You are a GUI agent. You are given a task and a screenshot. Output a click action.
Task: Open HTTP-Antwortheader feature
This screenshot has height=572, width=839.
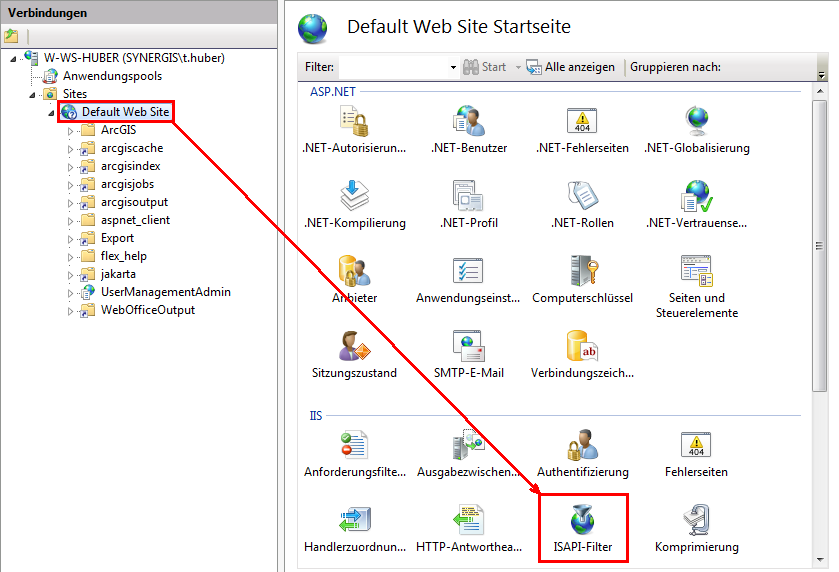click(x=469, y=528)
